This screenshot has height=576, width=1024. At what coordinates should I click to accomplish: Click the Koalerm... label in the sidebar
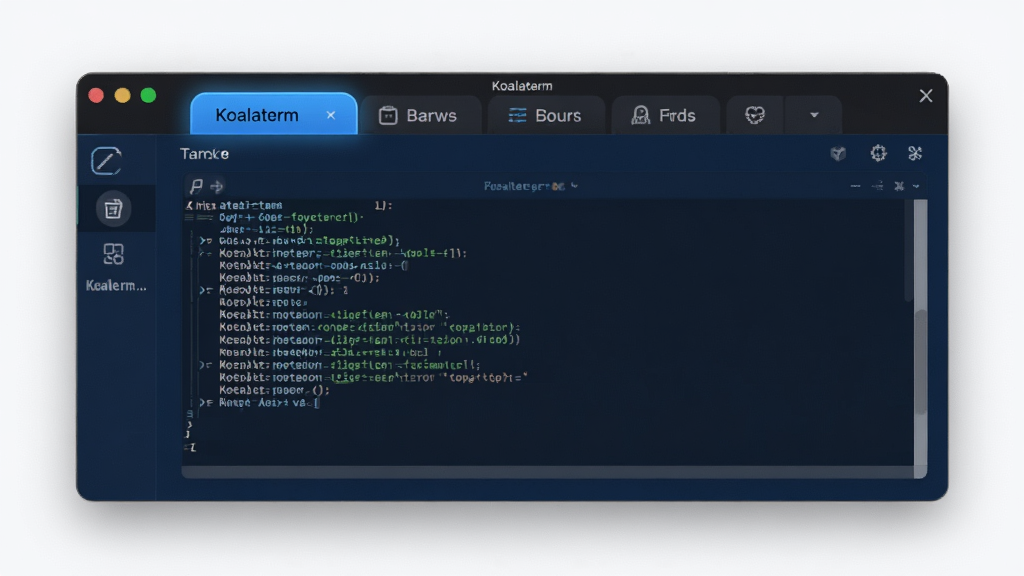[x=116, y=285]
